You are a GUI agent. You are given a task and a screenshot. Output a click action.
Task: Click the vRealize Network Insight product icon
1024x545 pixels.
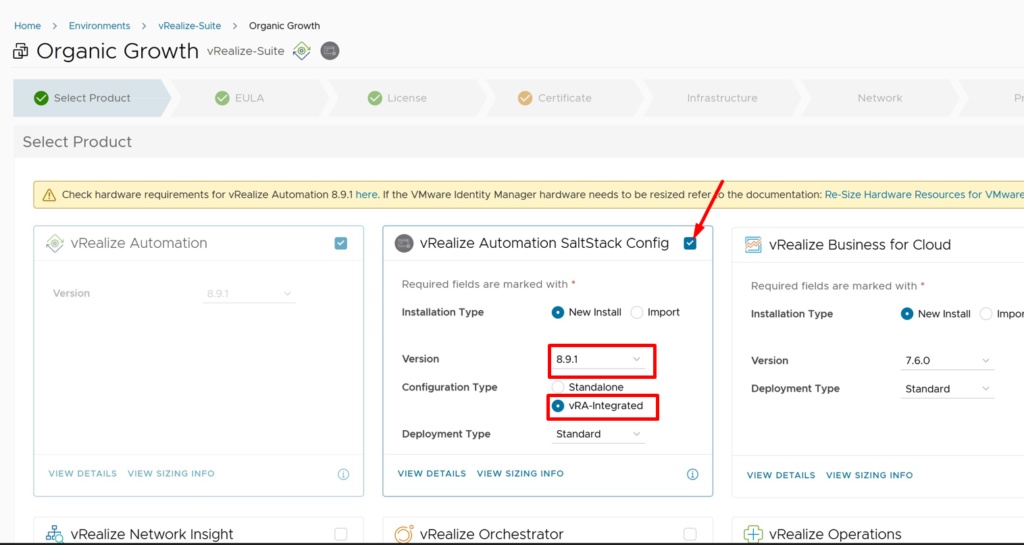(x=55, y=534)
